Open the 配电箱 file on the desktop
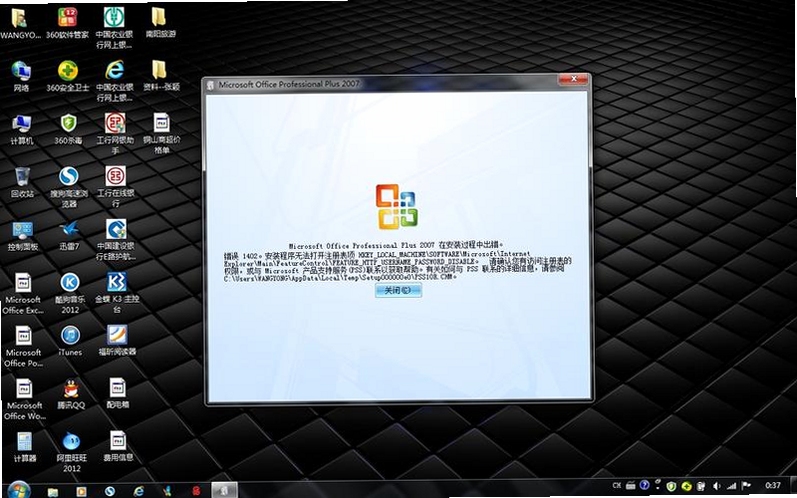Viewport: 797px width, 498px height. click(x=117, y=394)
